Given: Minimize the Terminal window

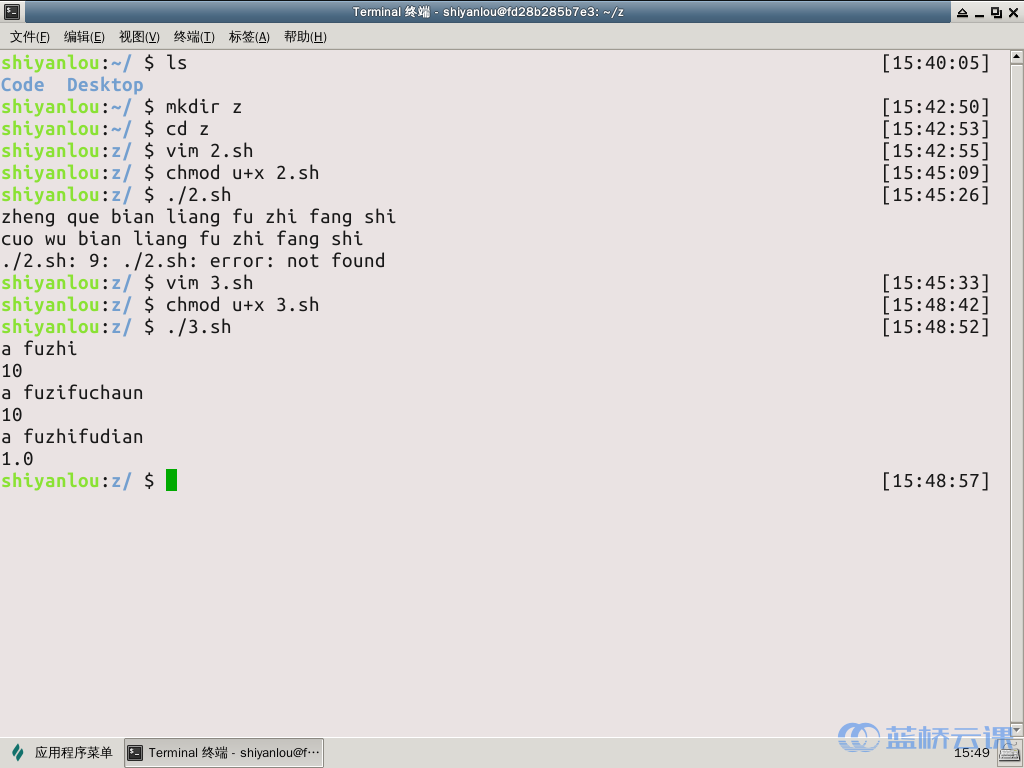Looking at the screenshot, I should (979, 12).
